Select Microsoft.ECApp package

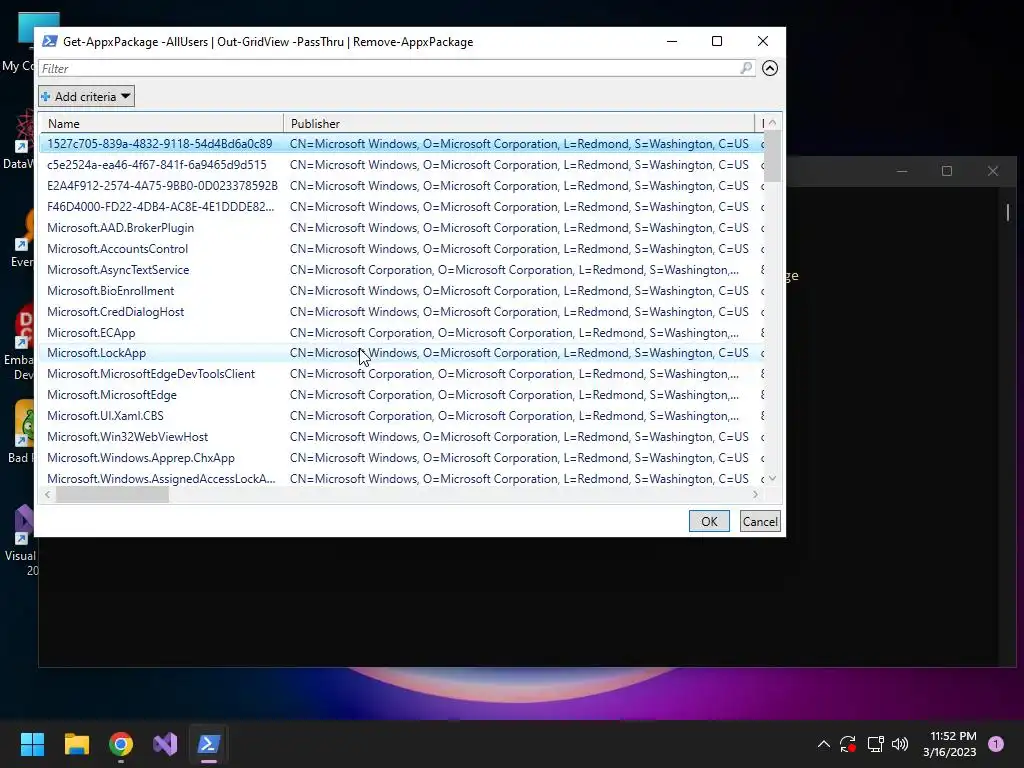[x=402, y=332]
